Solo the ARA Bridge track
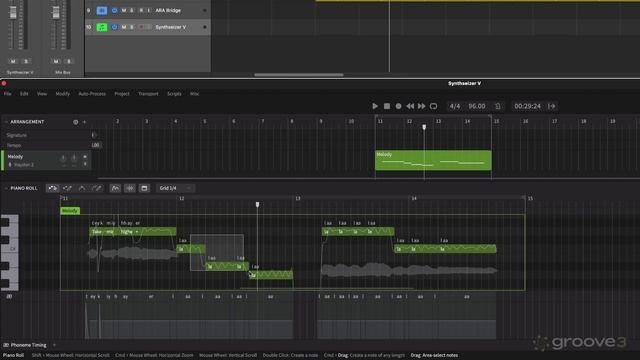This screenshot has height=360, width=640. (131, 10)
